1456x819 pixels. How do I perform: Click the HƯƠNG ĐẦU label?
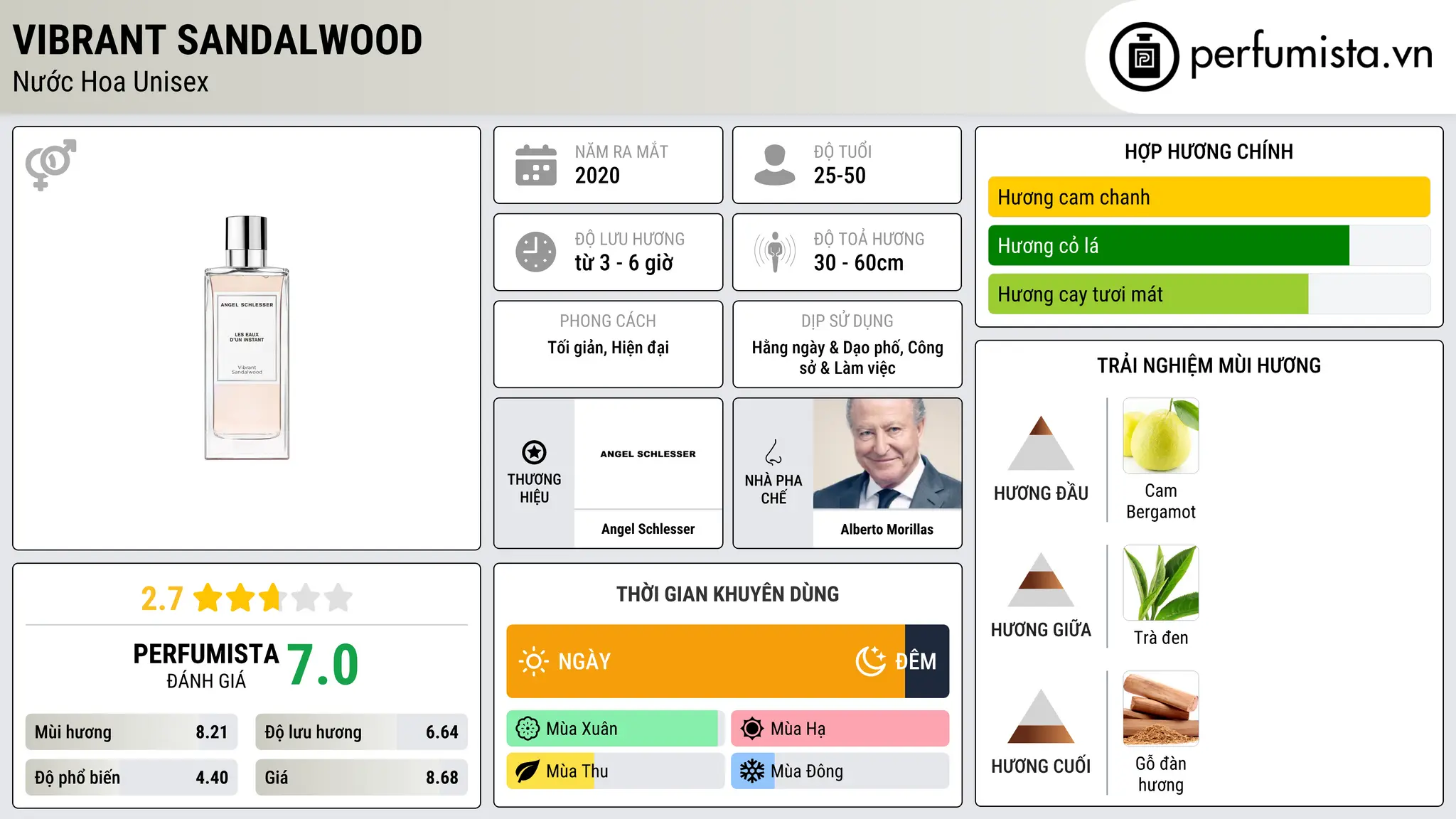coord(1041,493)
